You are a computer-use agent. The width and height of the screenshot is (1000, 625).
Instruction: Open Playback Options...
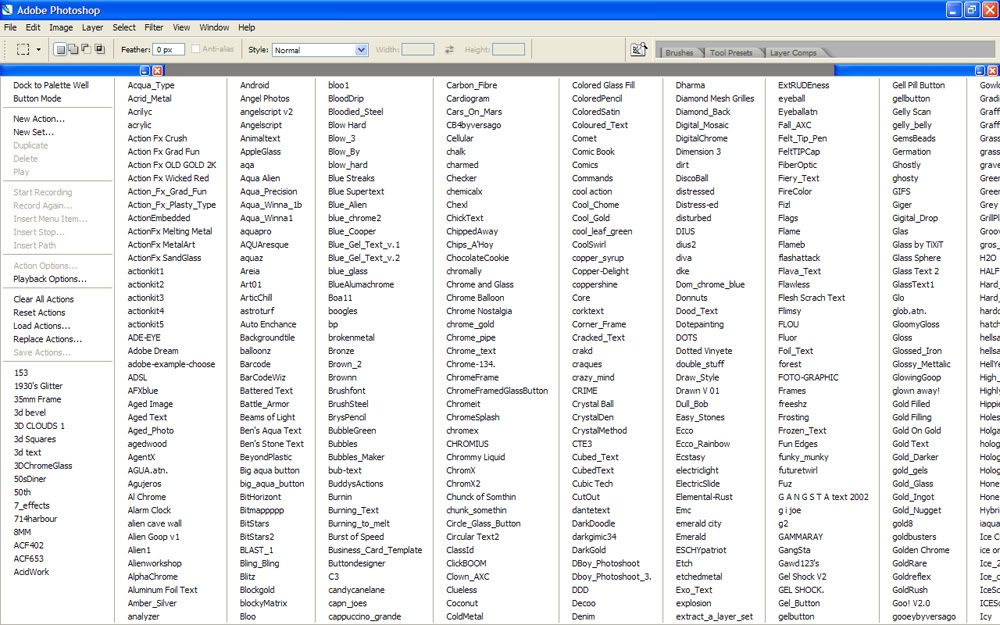coord(50,279)
